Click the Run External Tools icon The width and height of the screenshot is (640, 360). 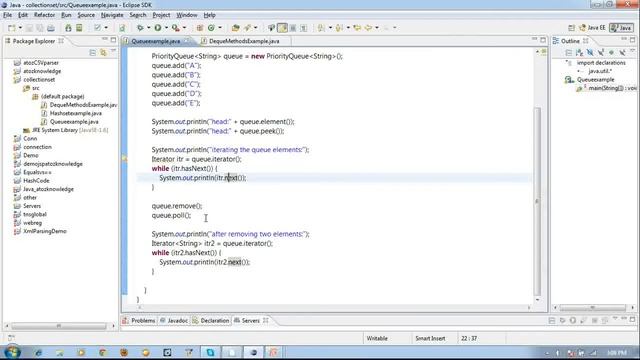click(x=176, y=28)
